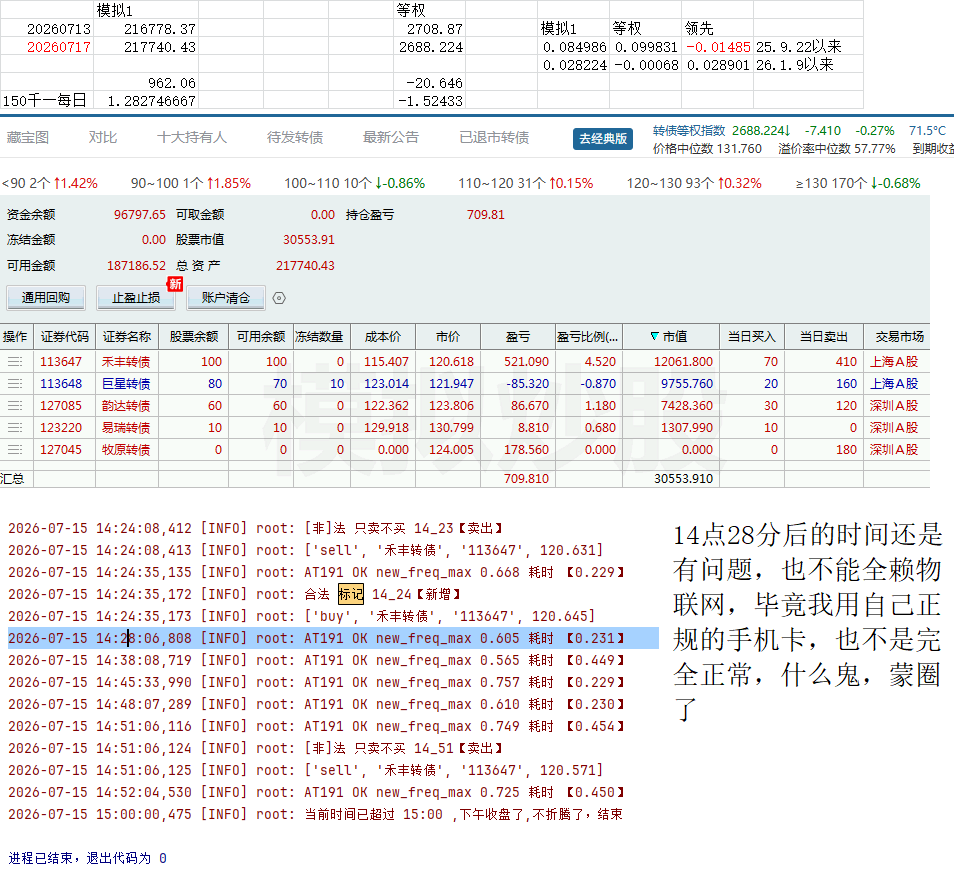The image size is (954, 893).
Task: Sort by 当日买入 column header
Action: click(751, 336)
